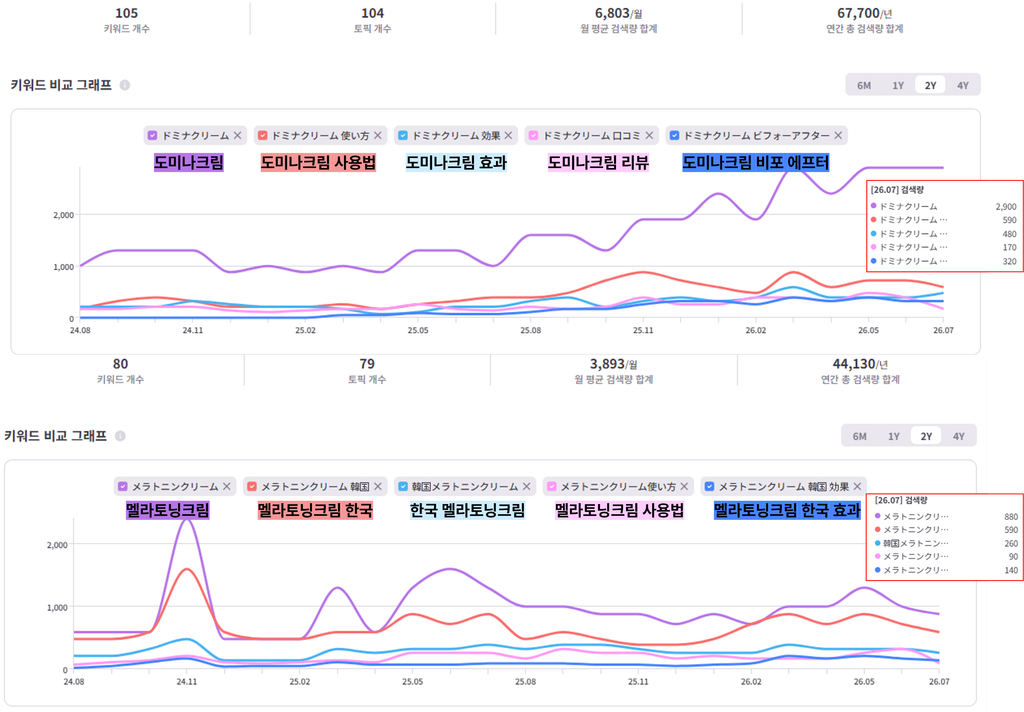The image size is (1024, 712).
Task: Remove ドミナクリーム 使い方 chip with X
Action: pyautogui.click(x=377, y=135)
